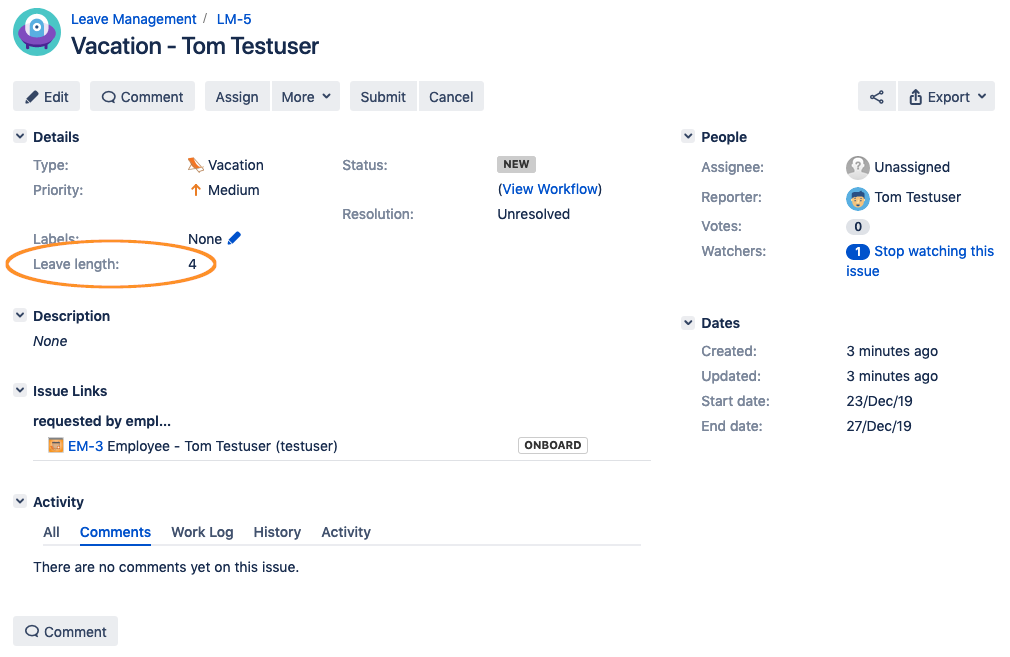Click the Unassigned assignee avatar icon
Viewport: 1010px width, 657px height.
point(857,167)
